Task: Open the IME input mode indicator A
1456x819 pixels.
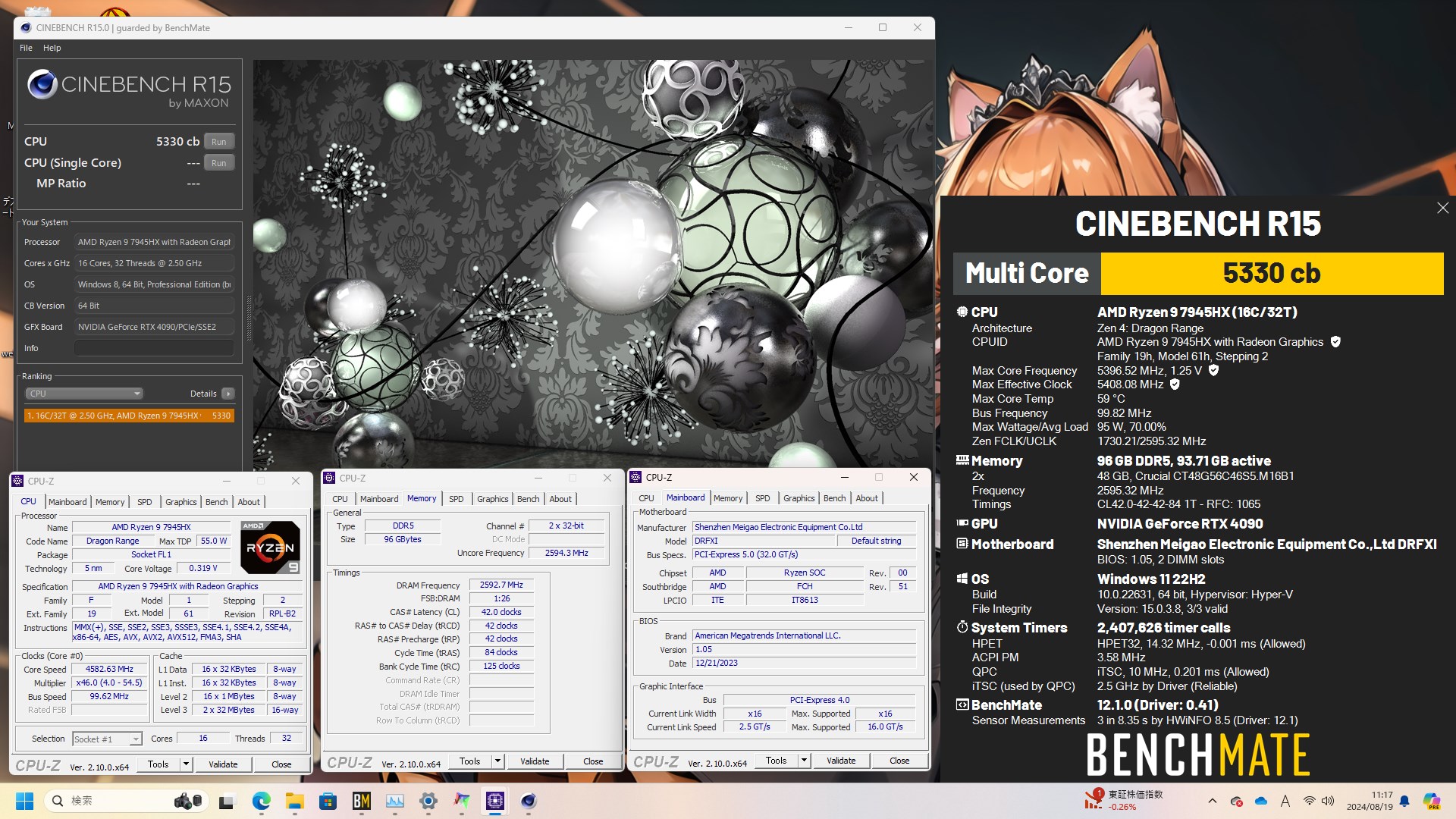Action: tap(1285, 801)
